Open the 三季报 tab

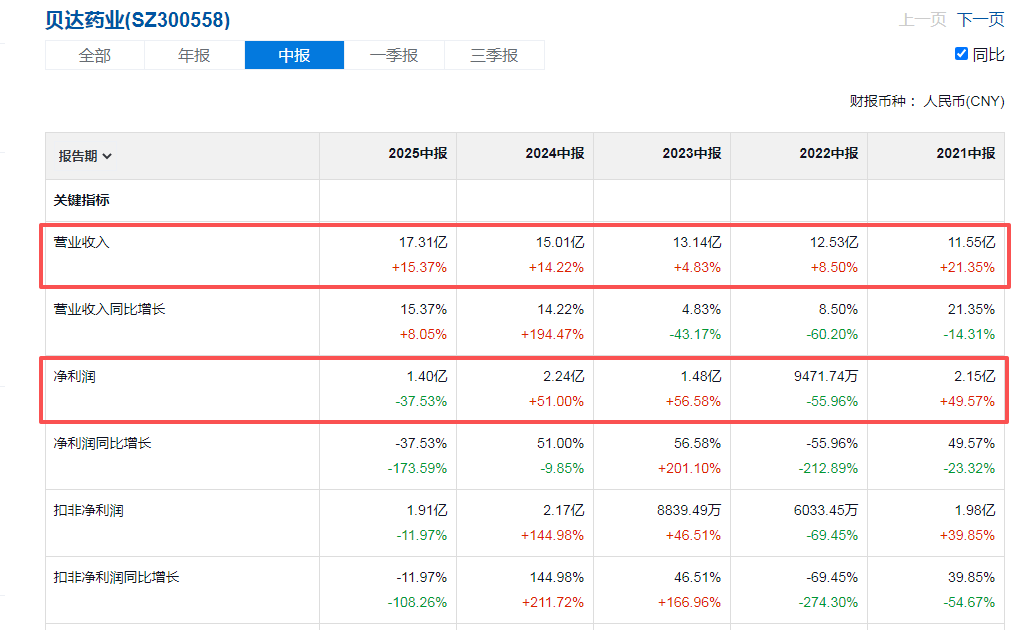[x=494, y=55]
